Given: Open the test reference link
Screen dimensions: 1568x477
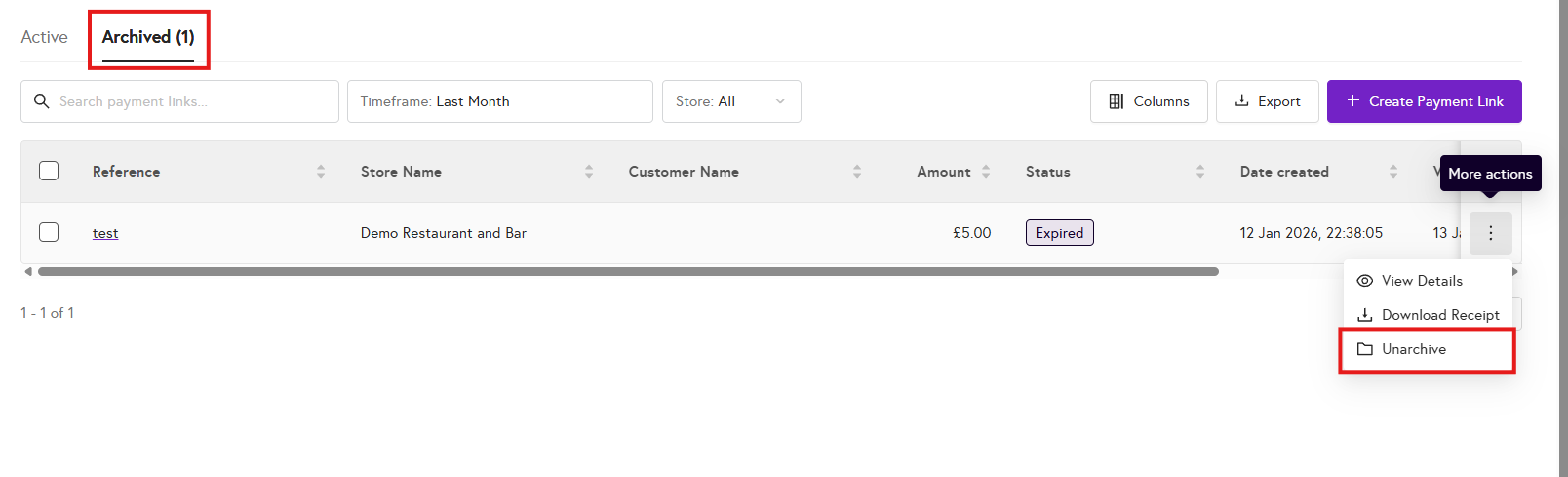Looking at the screenshot, I should (x=105, y=233).
